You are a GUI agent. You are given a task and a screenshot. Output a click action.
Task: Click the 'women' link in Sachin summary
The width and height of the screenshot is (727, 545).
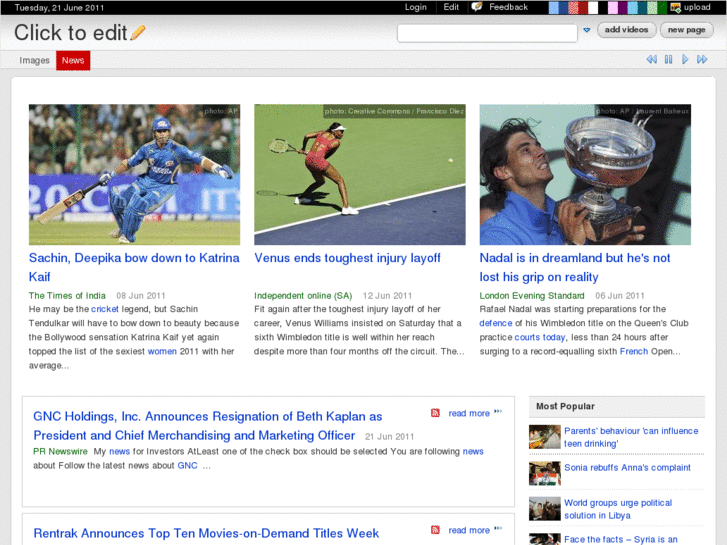pos(162,351)
